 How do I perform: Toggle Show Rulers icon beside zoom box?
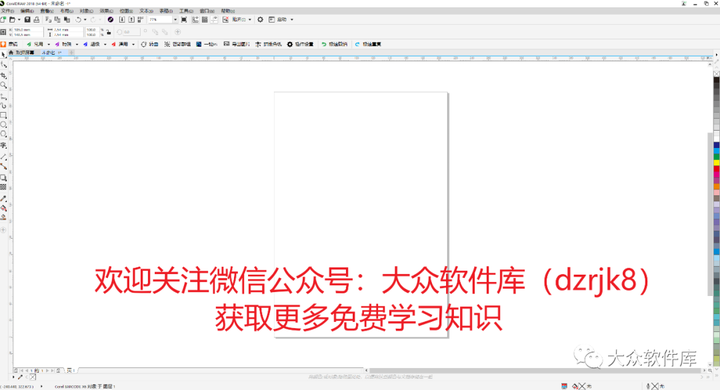pyautogui.click(x=195, y=19)
